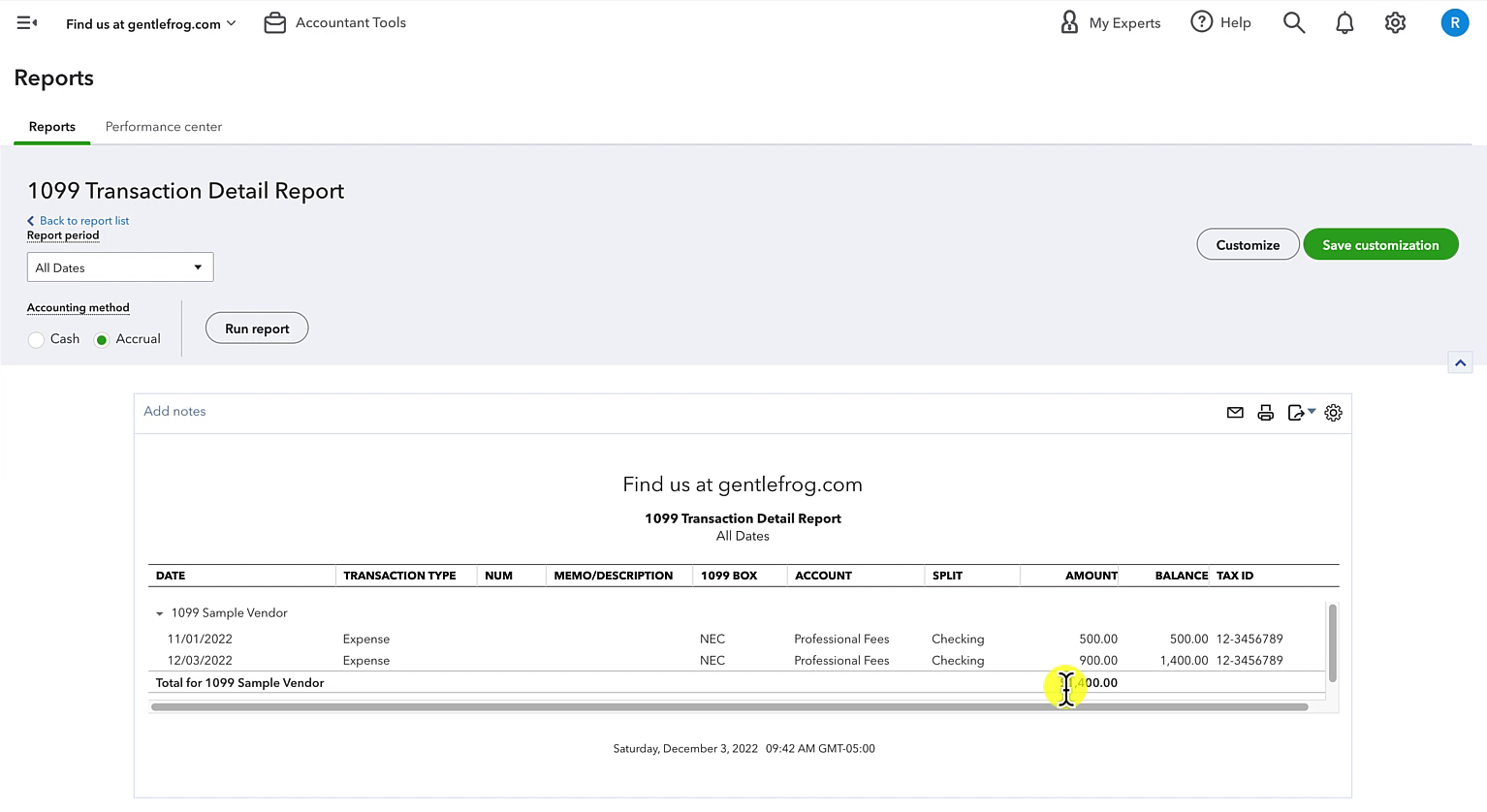Screen dimensions: 1487x812
Task: Open the search magnifier icon
Action: coord(1294,22)
